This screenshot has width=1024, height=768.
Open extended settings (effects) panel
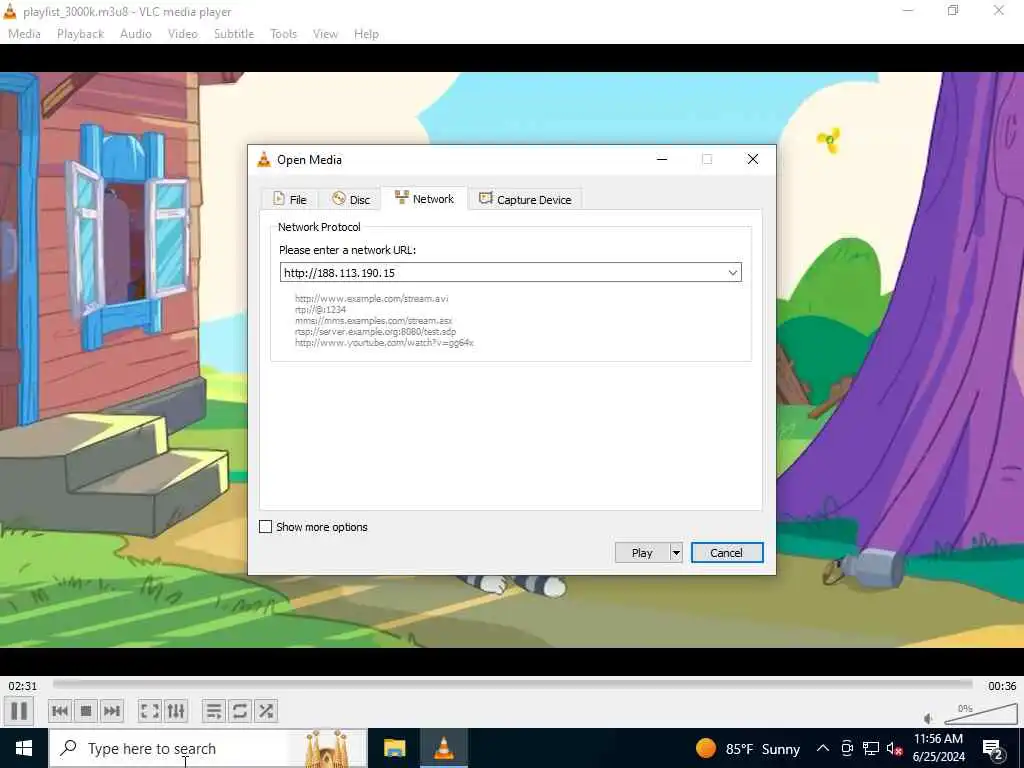tap(176, 711)
